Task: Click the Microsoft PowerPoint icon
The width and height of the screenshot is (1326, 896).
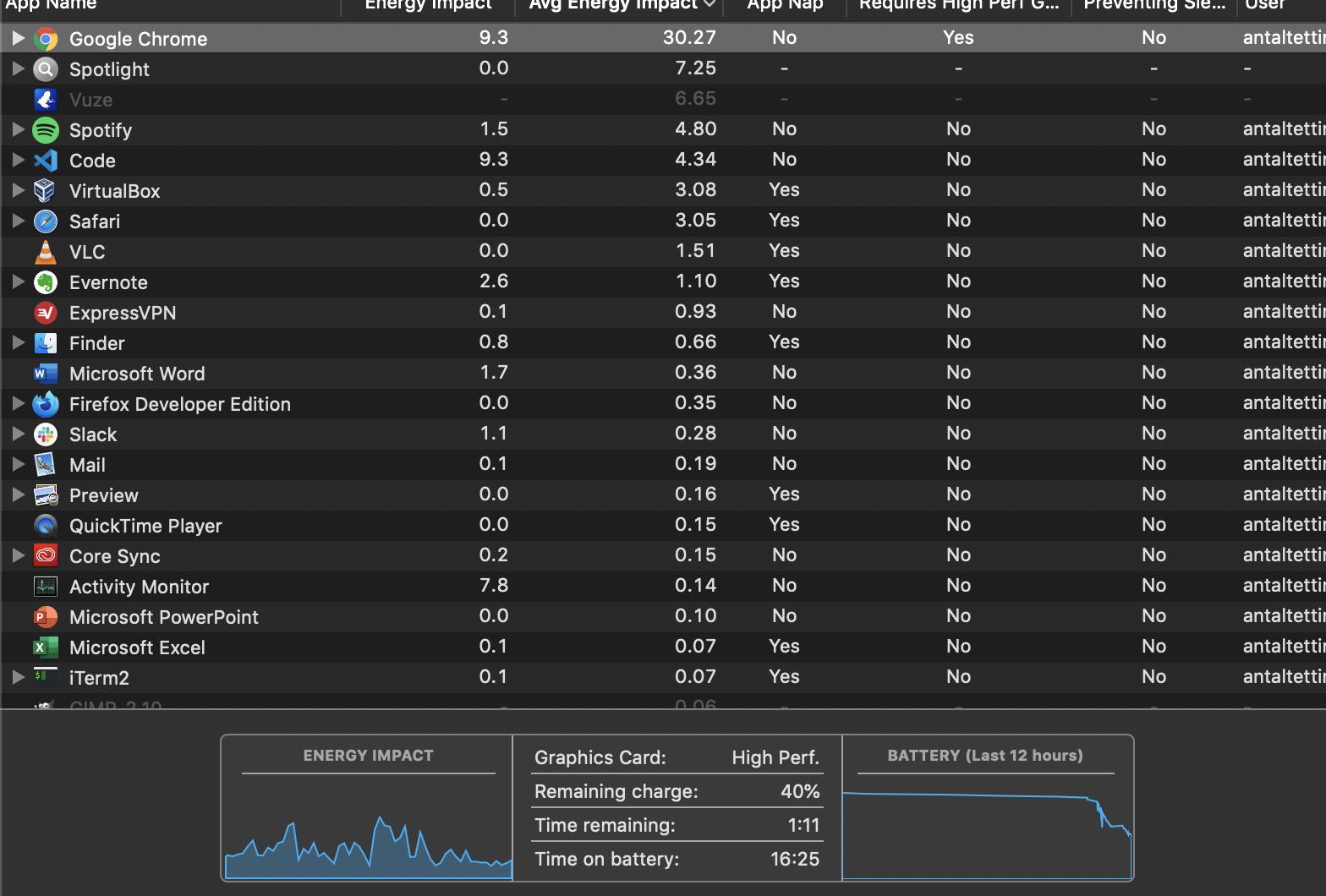Action: pos(46,617)
